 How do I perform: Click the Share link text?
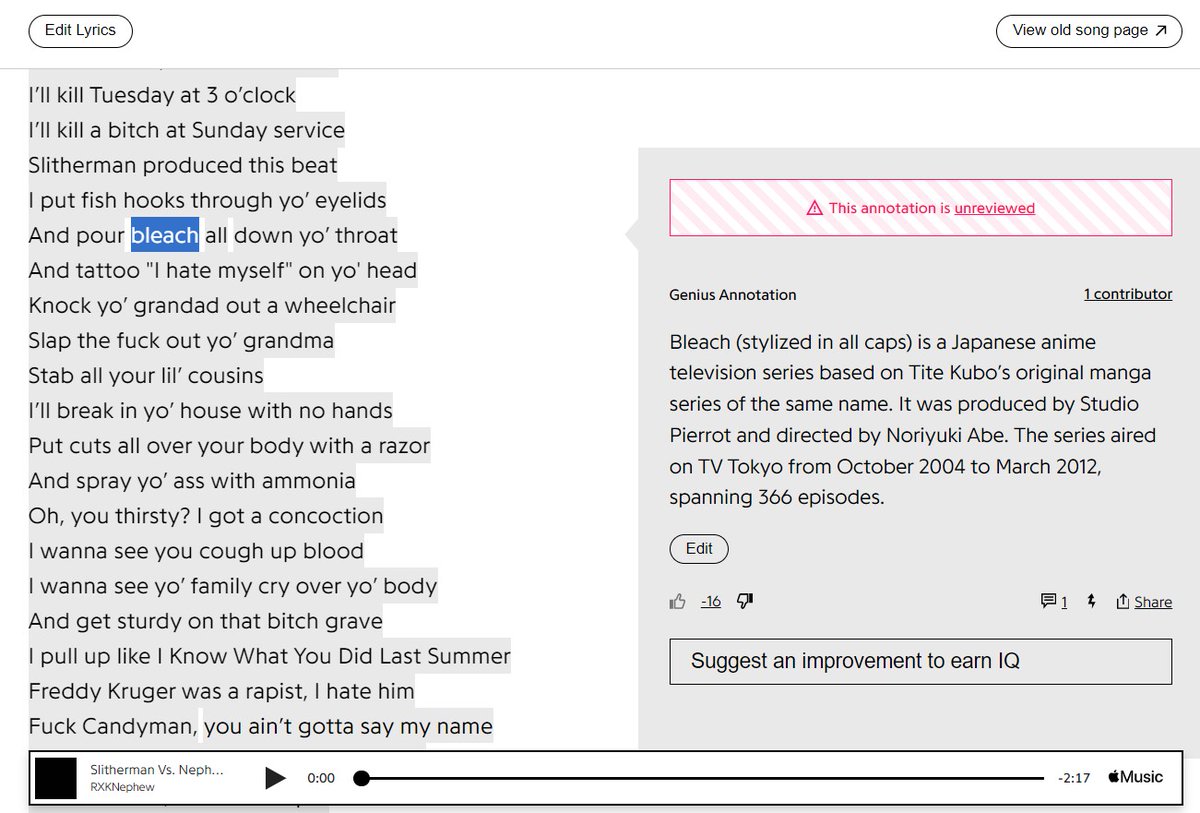click(1153, 602)
